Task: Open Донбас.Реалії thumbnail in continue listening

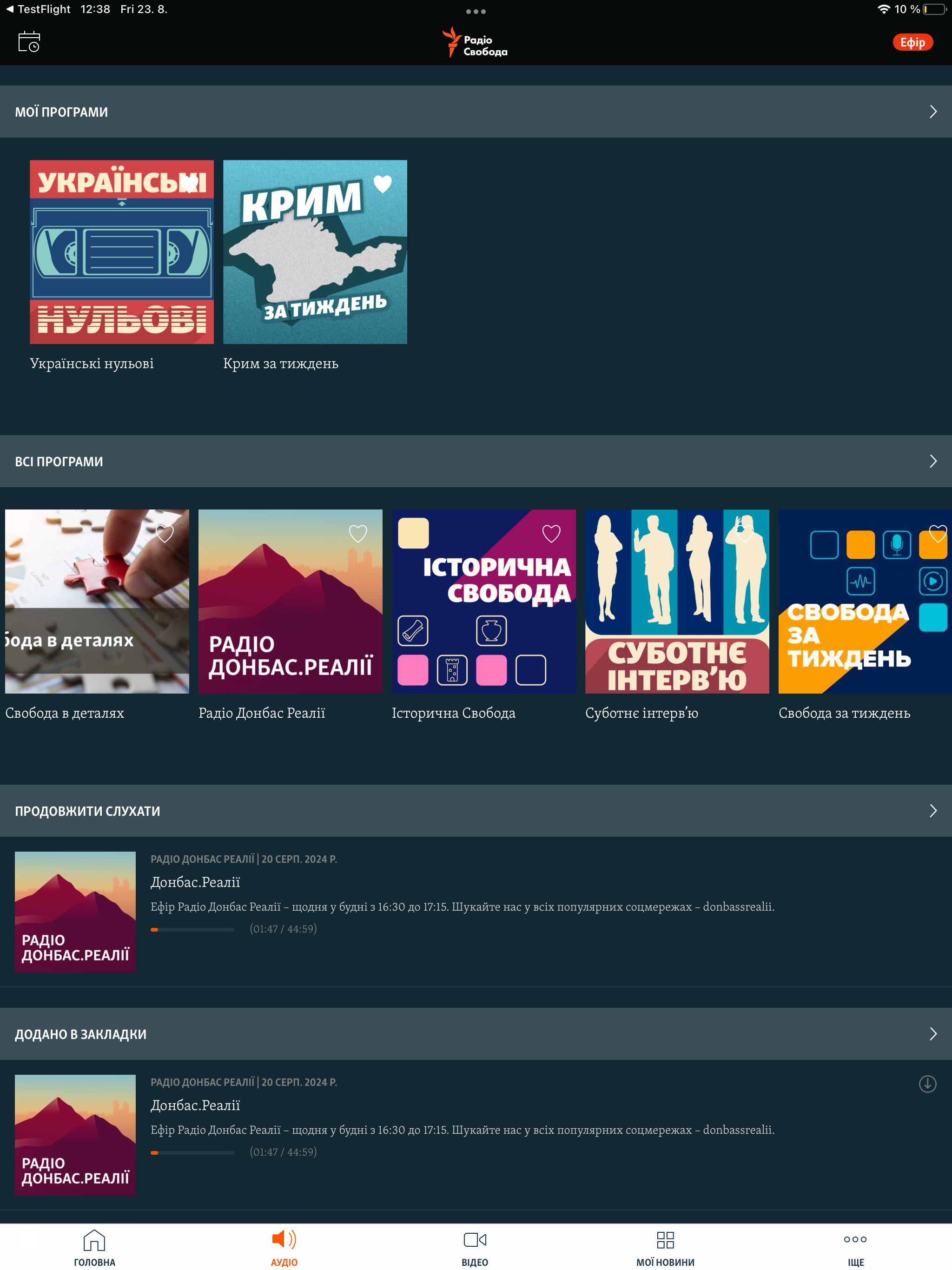Action: (75, 912)
